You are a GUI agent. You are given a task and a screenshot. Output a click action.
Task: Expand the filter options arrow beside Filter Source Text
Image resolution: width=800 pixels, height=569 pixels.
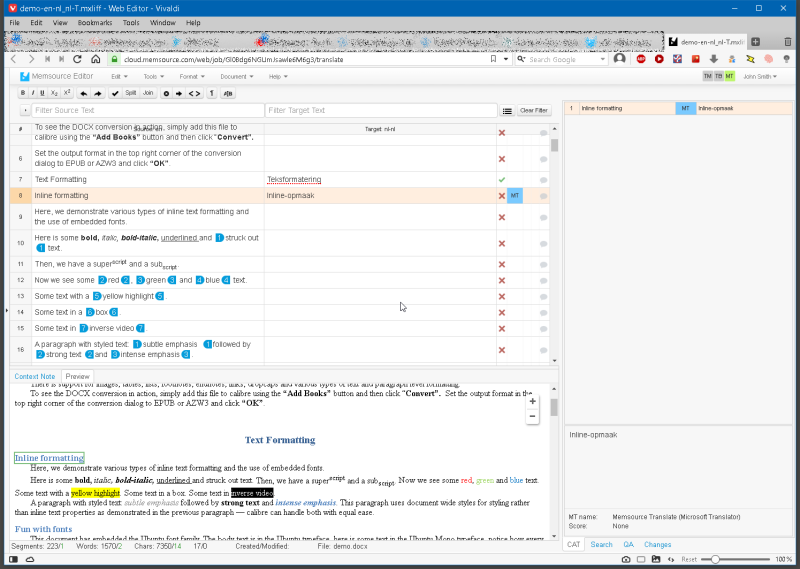click(24, 110)
